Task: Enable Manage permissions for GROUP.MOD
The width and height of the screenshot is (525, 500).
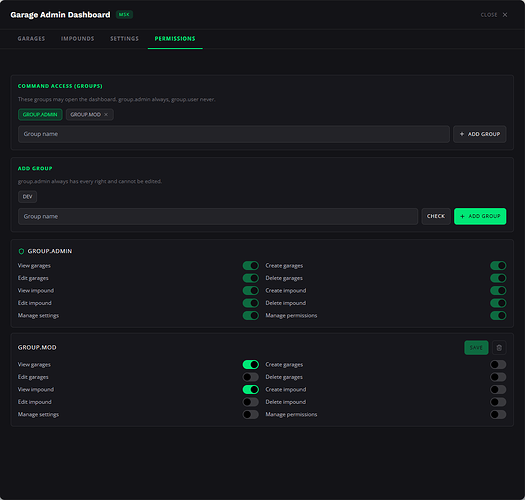Action: (x=498, y=415)
